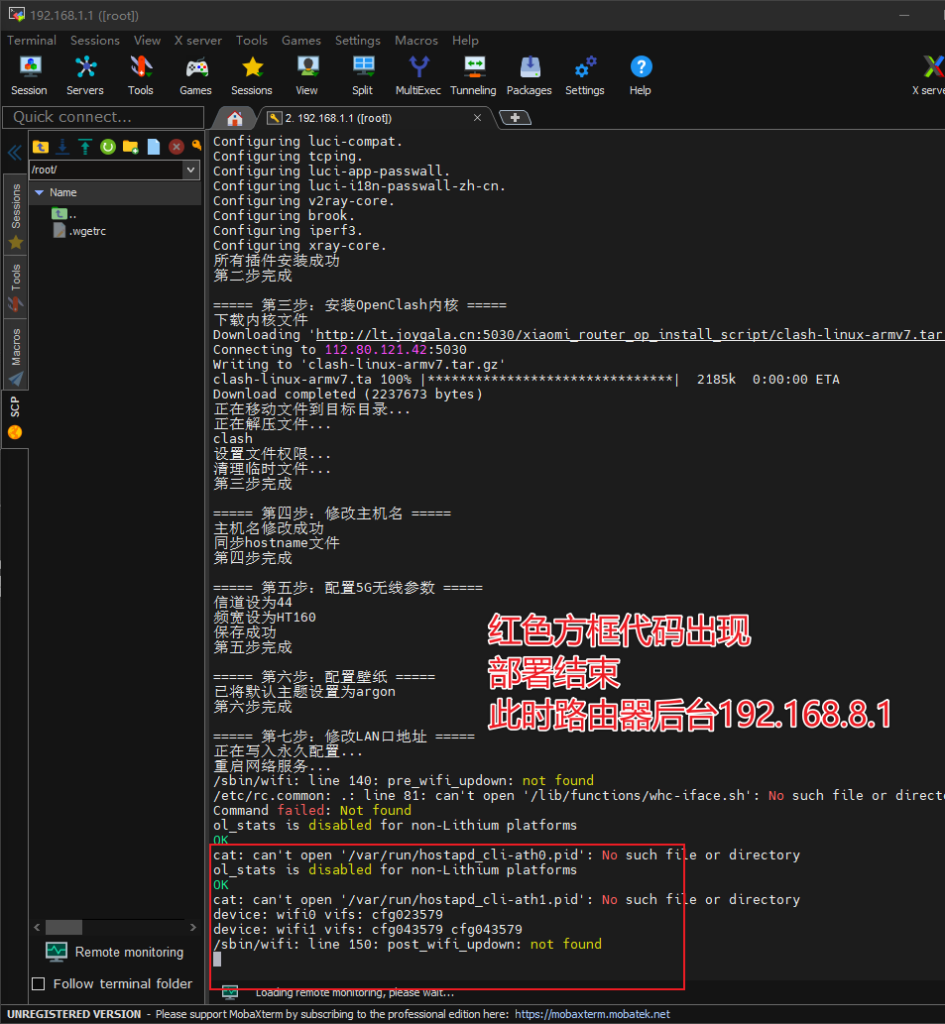Viewport: 945px width, 1024px height.
Task: Click Remote monitoring button
Action: point(115,952)
